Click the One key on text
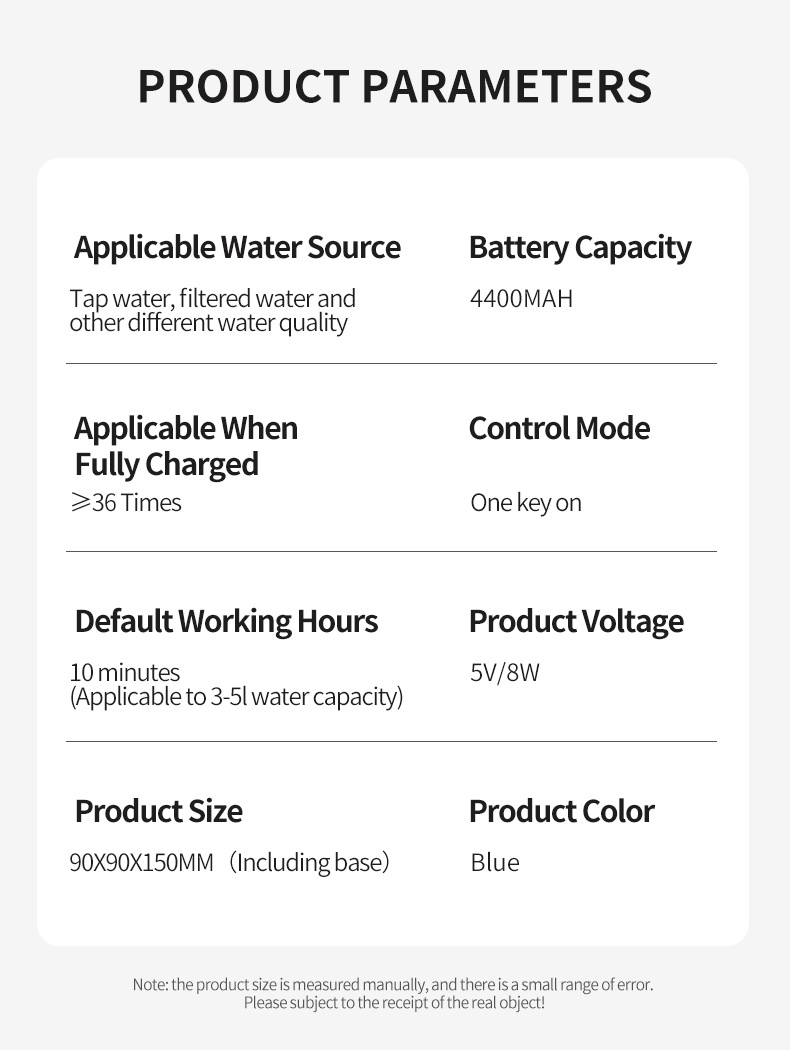790x1050 pixels. 526,503
